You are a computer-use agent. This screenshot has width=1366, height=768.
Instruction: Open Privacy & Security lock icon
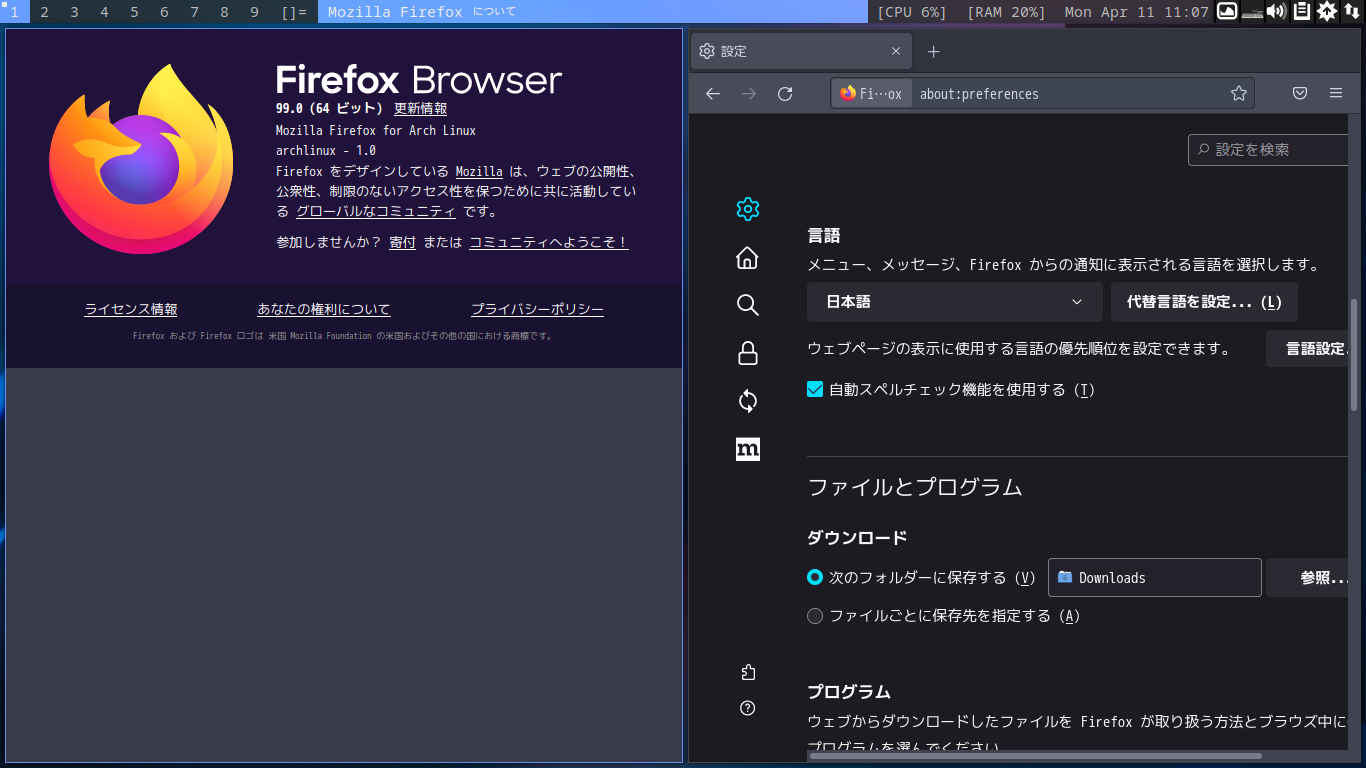[747, 353]
